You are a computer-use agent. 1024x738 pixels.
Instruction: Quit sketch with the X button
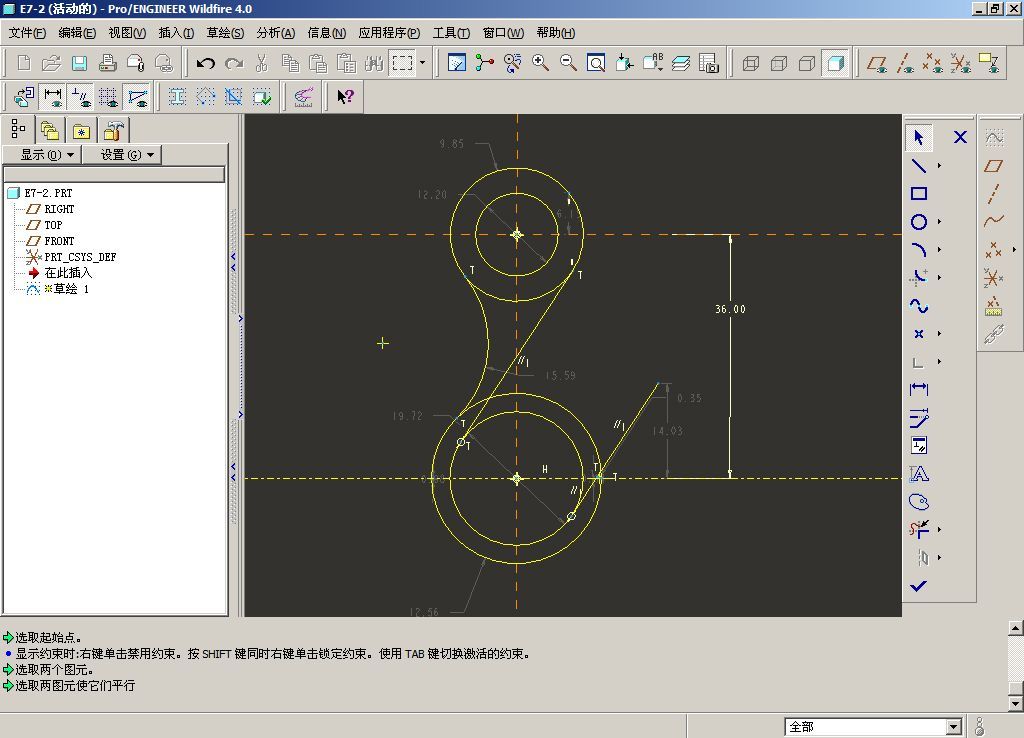tap(960, 137)
